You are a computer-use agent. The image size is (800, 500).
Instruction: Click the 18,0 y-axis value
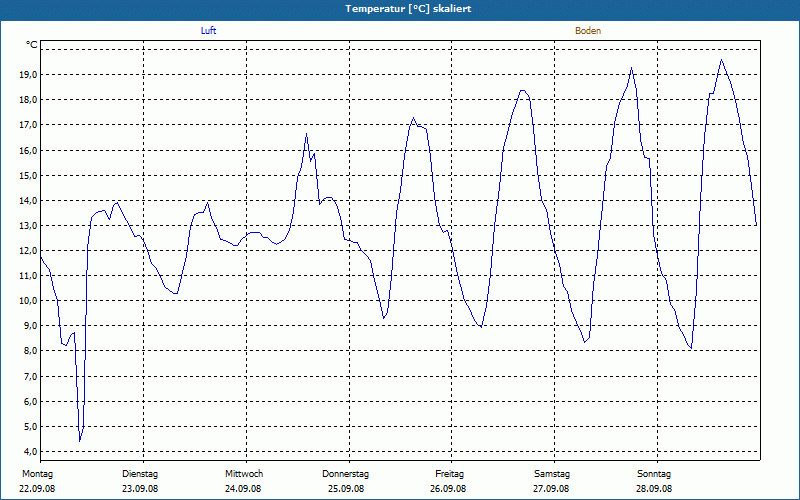click(x=29, y=99)
